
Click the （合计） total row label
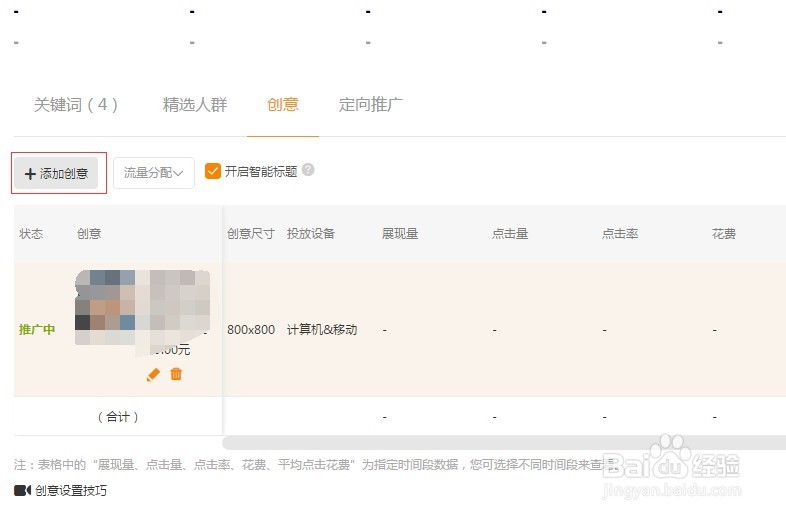[x=118, y=417]
